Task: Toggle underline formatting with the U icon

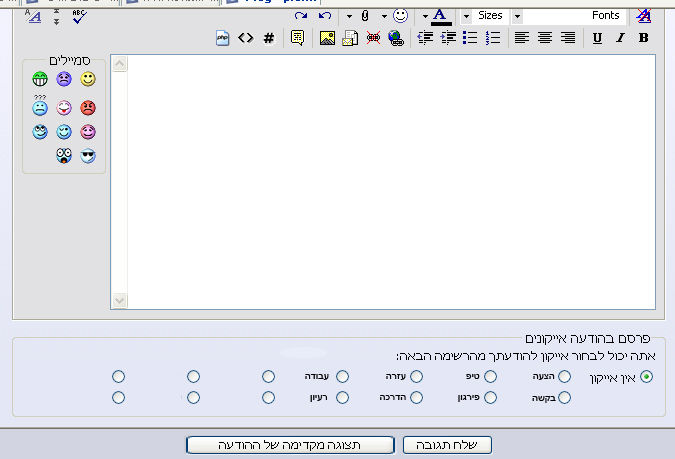Action: pos(597,38)
